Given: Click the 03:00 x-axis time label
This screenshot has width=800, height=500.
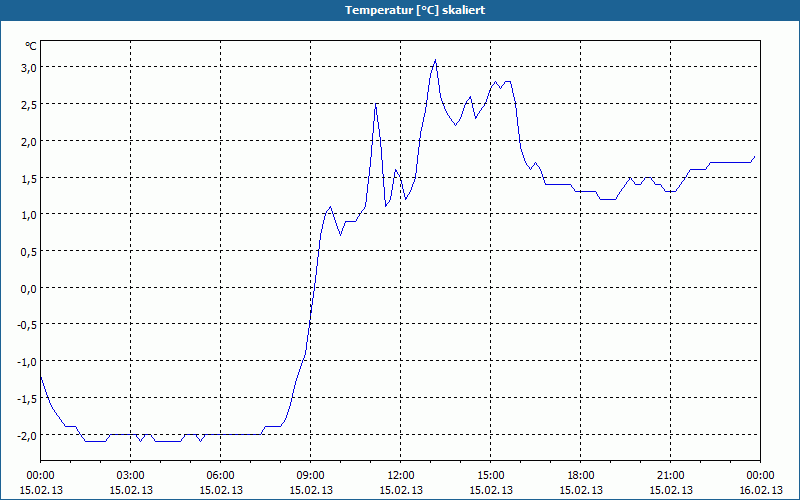Looking at the screenshot, I should (131, 476).
